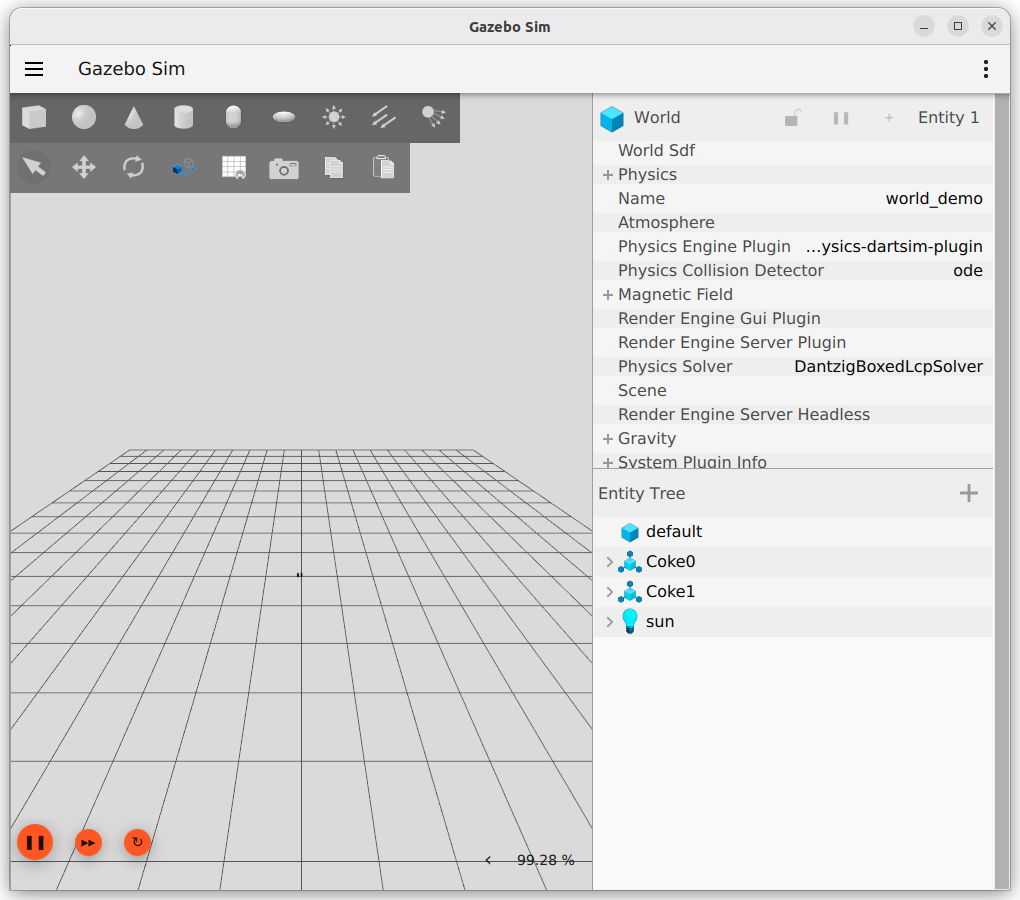Click the Render Engine Gui Plugin row
This screenshot has height=900, width=1020.
pos(793,319)
